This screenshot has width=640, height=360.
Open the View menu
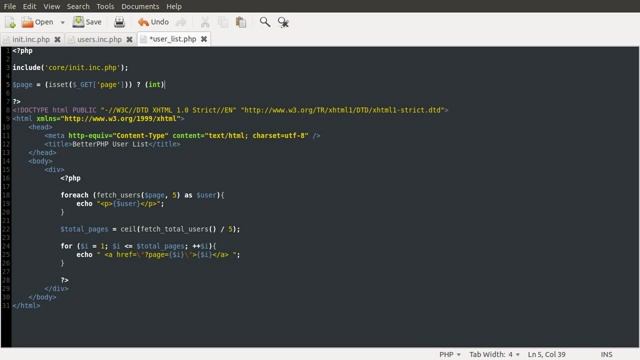pos(52,7)
